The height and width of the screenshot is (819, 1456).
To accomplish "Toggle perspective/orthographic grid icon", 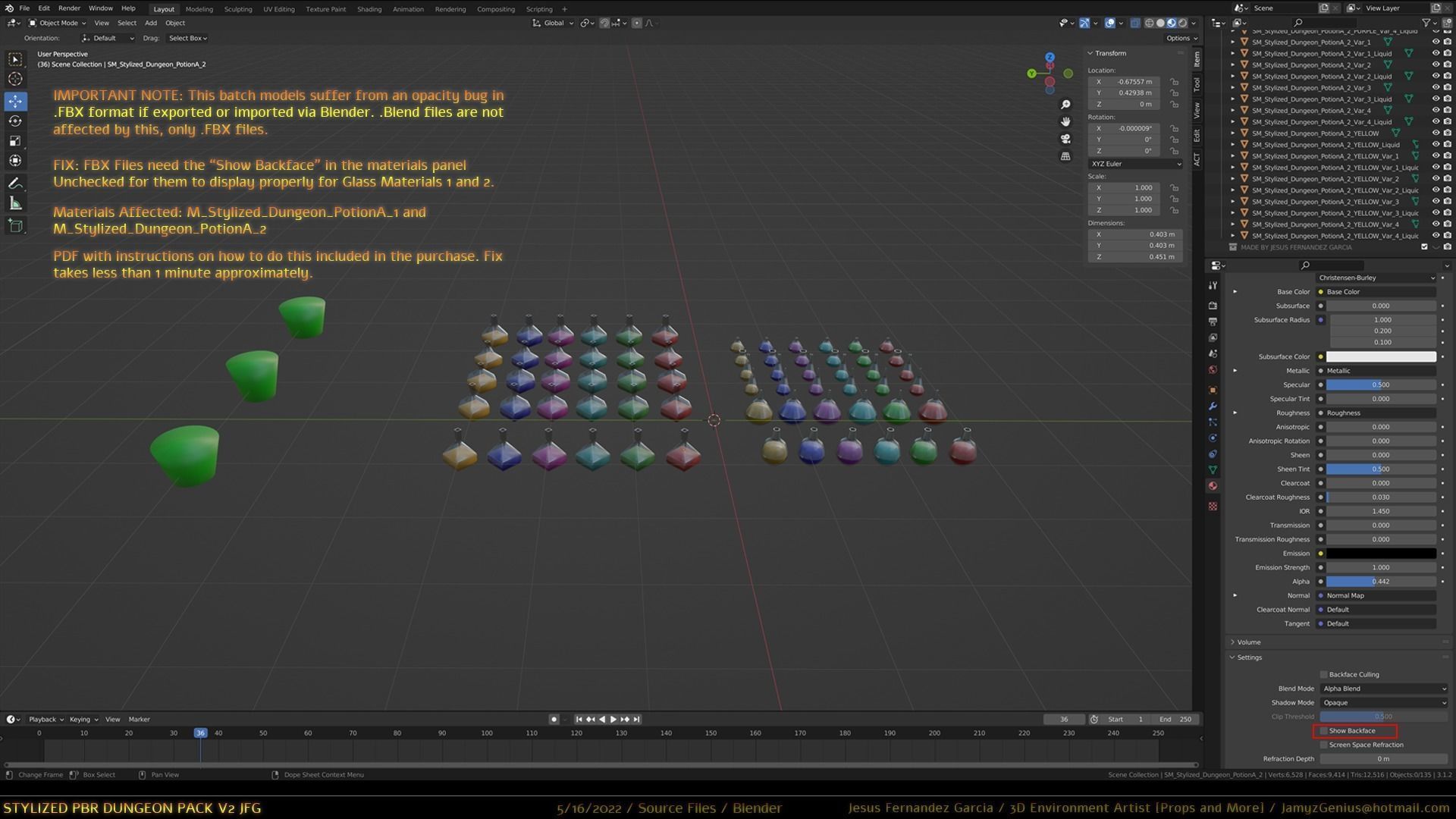I will point(1065,156).
